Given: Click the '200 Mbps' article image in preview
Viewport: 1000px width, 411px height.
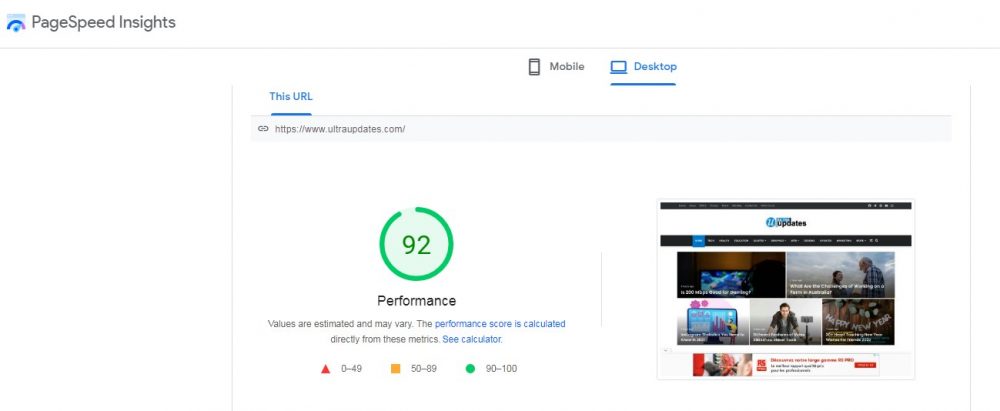Looking at the screenshot, I should [x=731, y=274].
